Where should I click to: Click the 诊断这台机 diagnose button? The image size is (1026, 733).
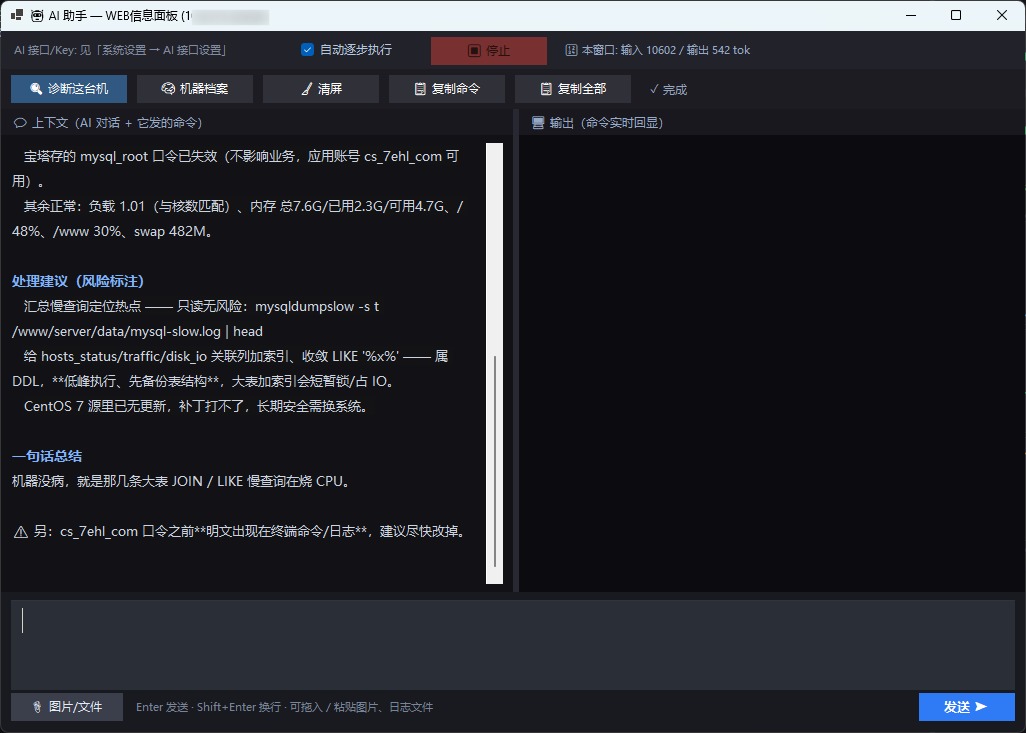tap(69, 89)
